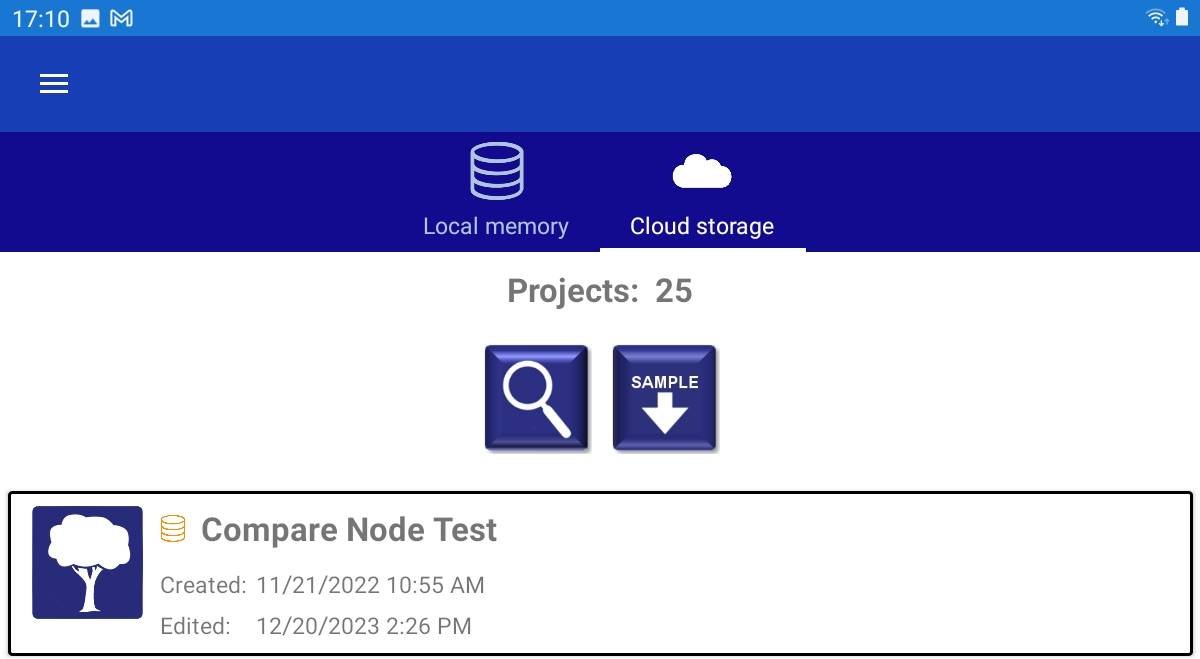
Task: Download sample project via SAMPLE arrow button
Action: click(x=665, y=398)
